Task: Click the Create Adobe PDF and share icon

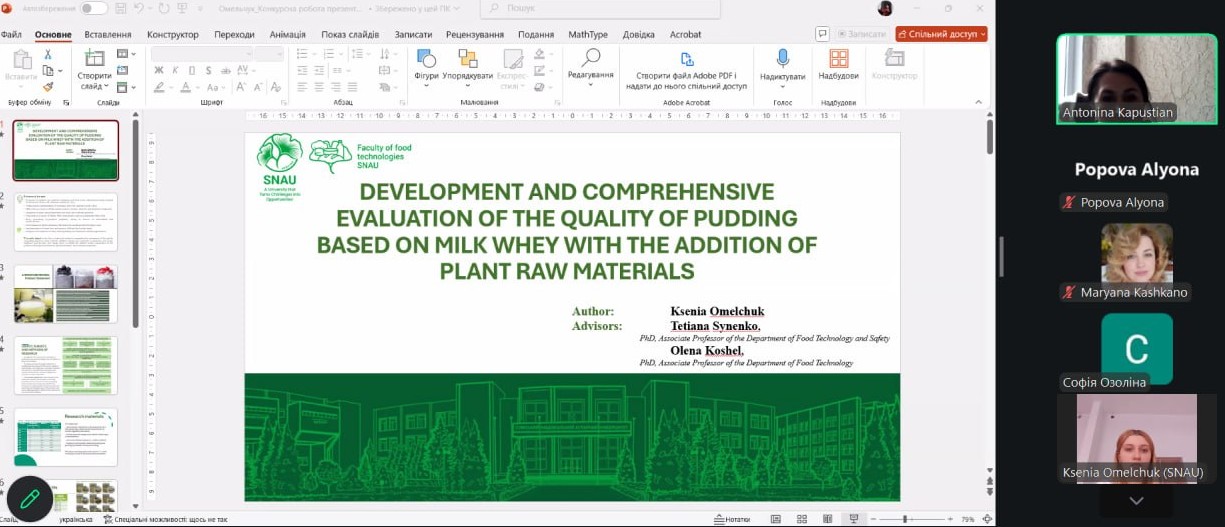Action: [686, 59]
